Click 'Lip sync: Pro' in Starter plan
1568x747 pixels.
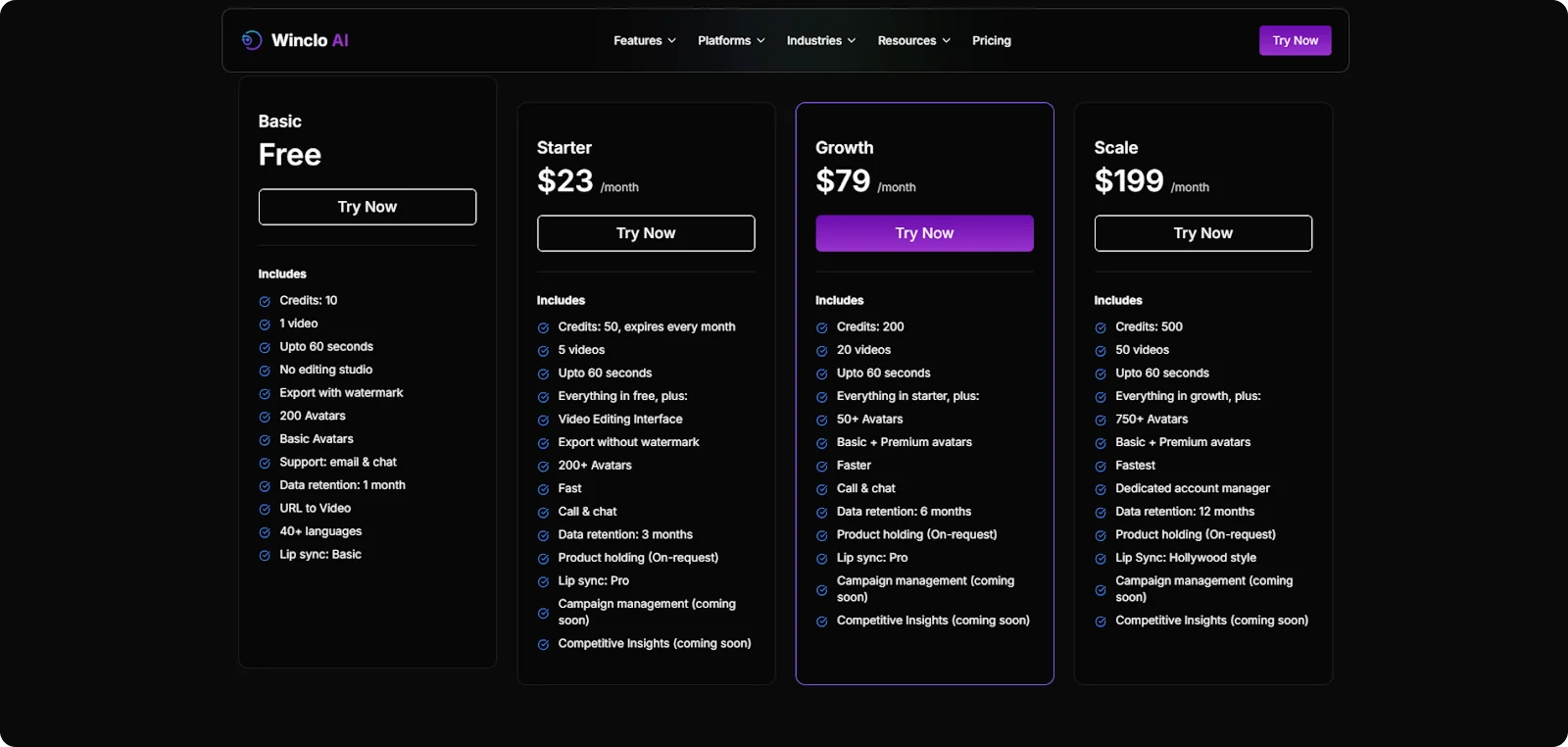point(594,581)
